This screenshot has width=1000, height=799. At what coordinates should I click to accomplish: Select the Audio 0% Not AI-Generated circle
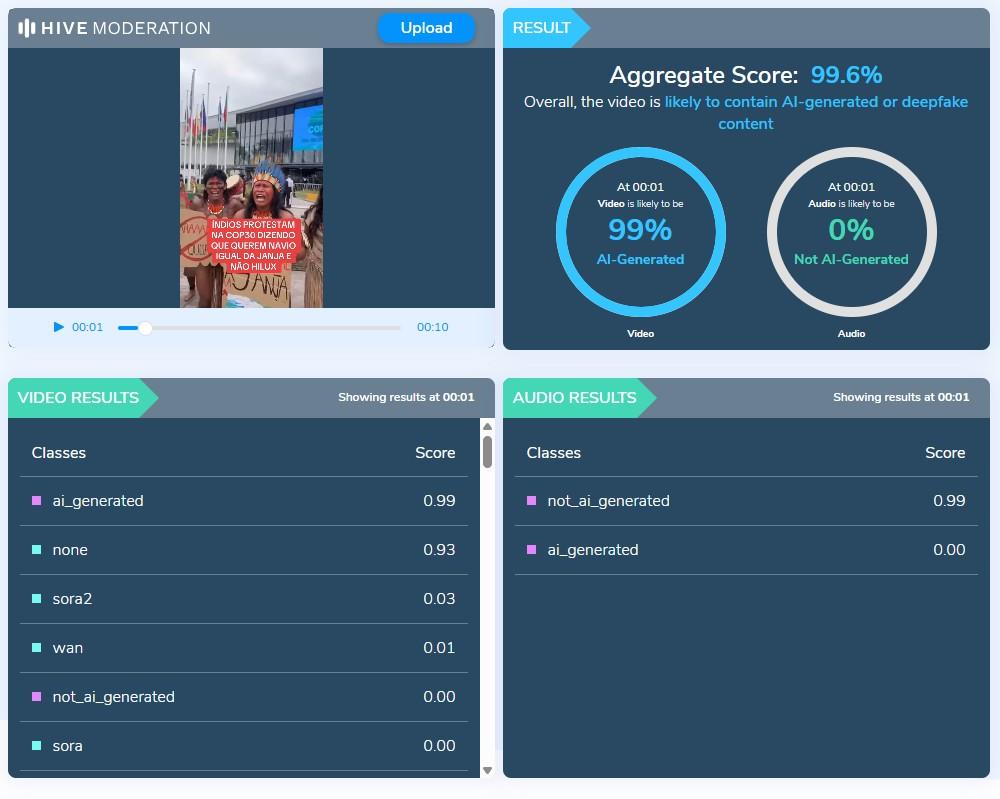click(x=851, y=232)
